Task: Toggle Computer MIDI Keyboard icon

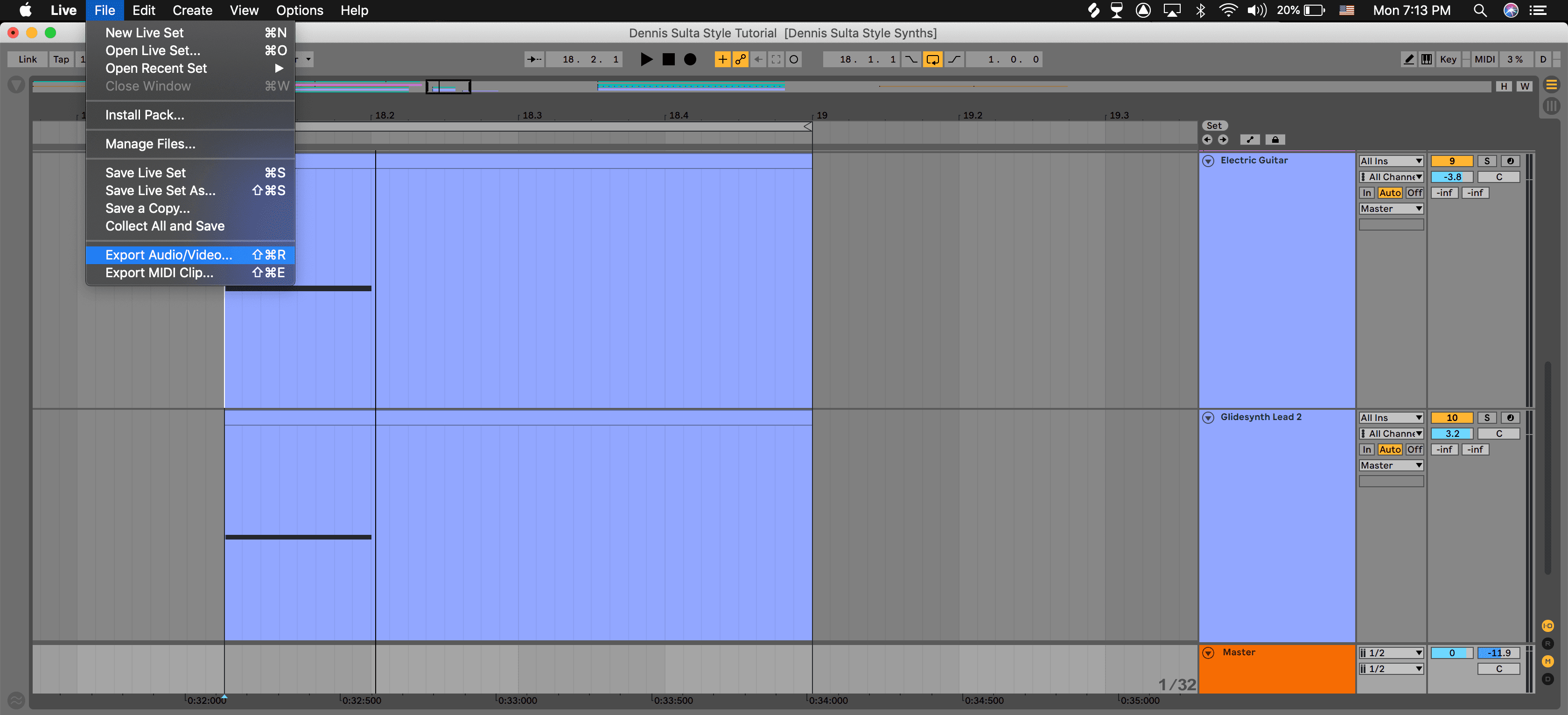Action: (1426, 59)
